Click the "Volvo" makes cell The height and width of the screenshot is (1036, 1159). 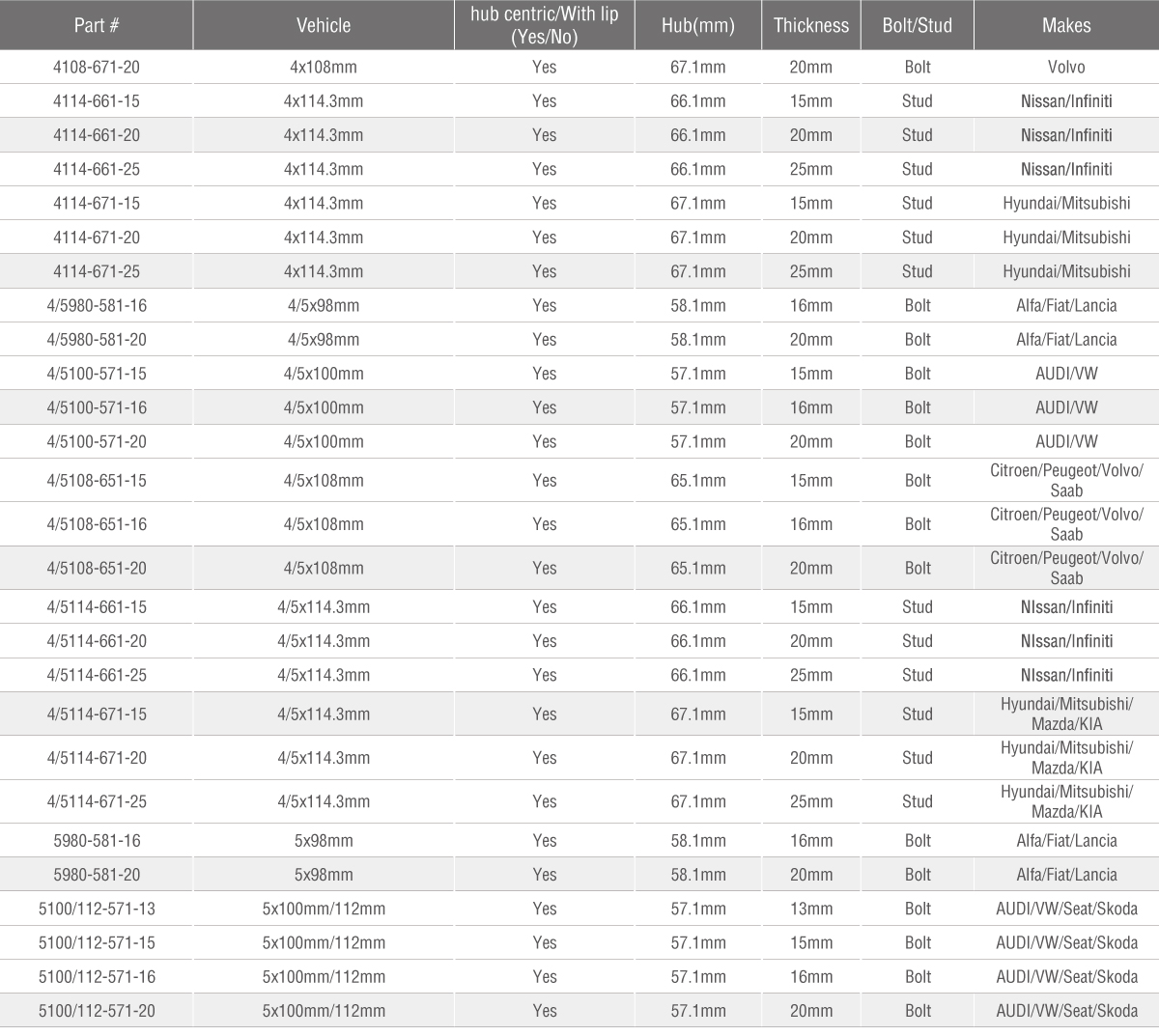pos(1066,67)
